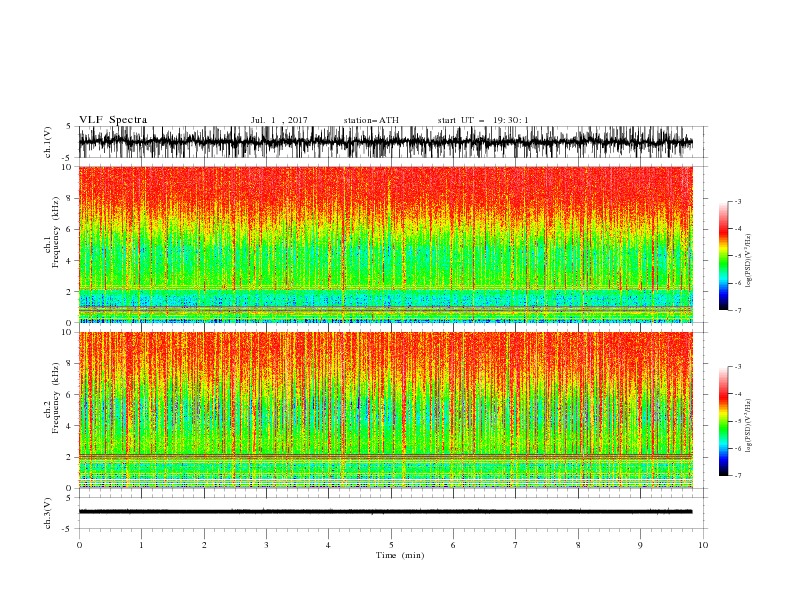The width and height of the screenshot is (792, 612).
Task: Click the time axis tick label "2"
Action: 204,545
